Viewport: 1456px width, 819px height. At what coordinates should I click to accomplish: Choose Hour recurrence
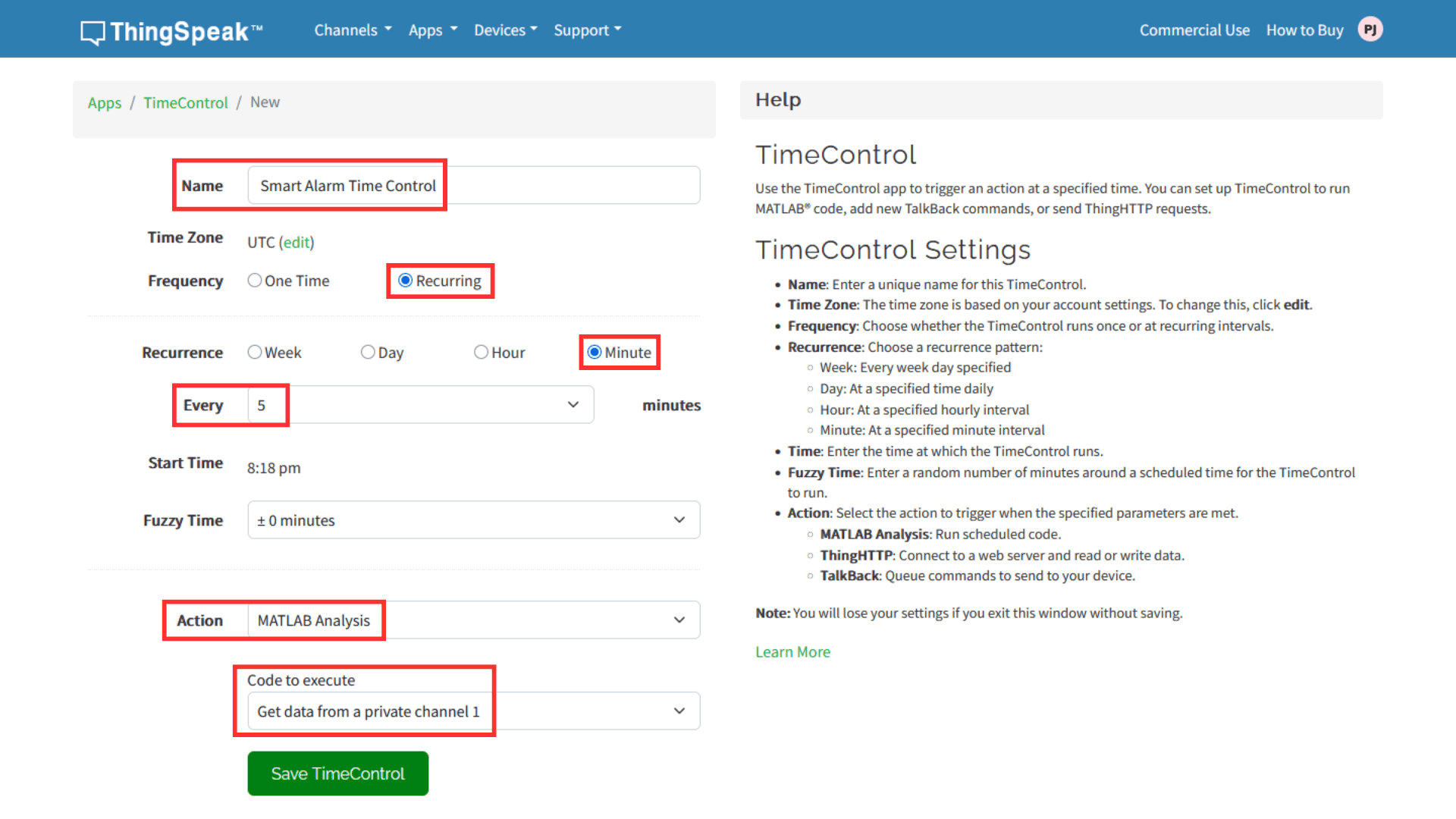click(481, 353)
